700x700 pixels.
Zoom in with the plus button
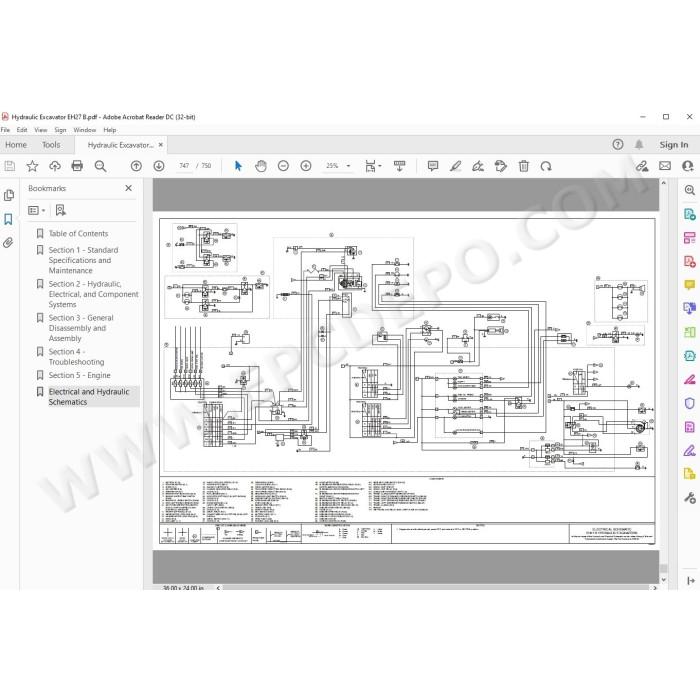click(306, 166)
